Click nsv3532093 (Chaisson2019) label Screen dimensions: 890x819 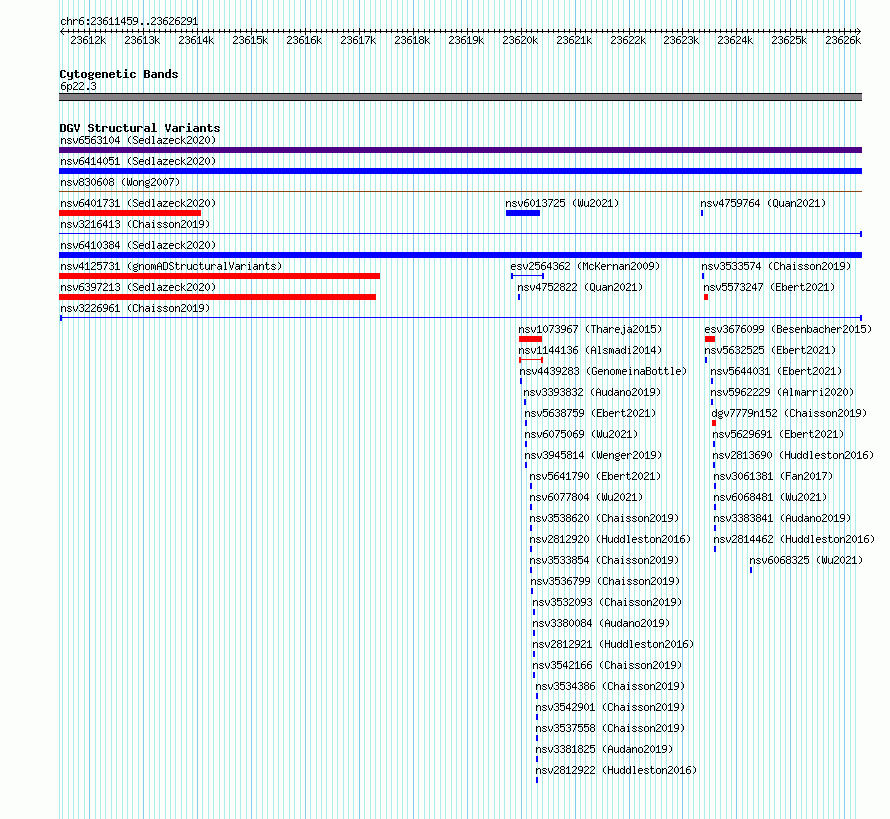607,602
